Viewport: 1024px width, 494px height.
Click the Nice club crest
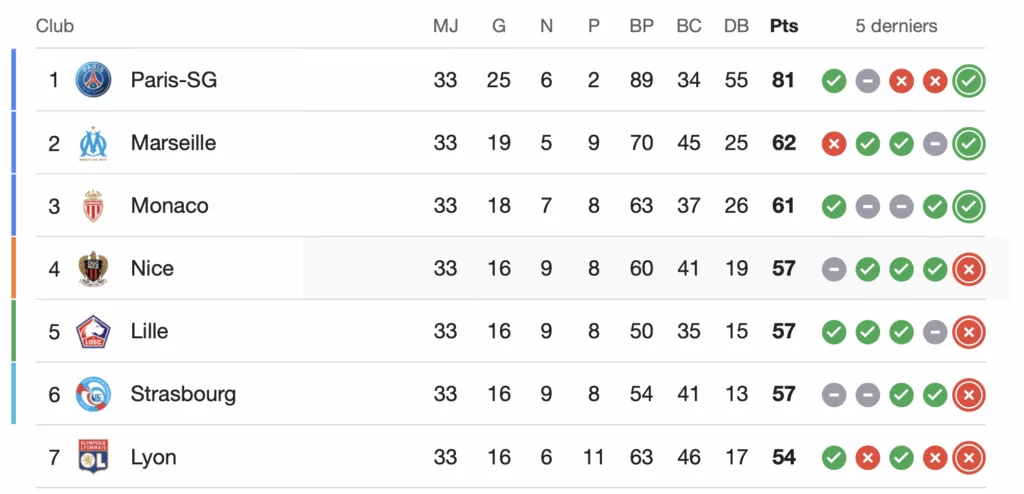pos(93,269)
